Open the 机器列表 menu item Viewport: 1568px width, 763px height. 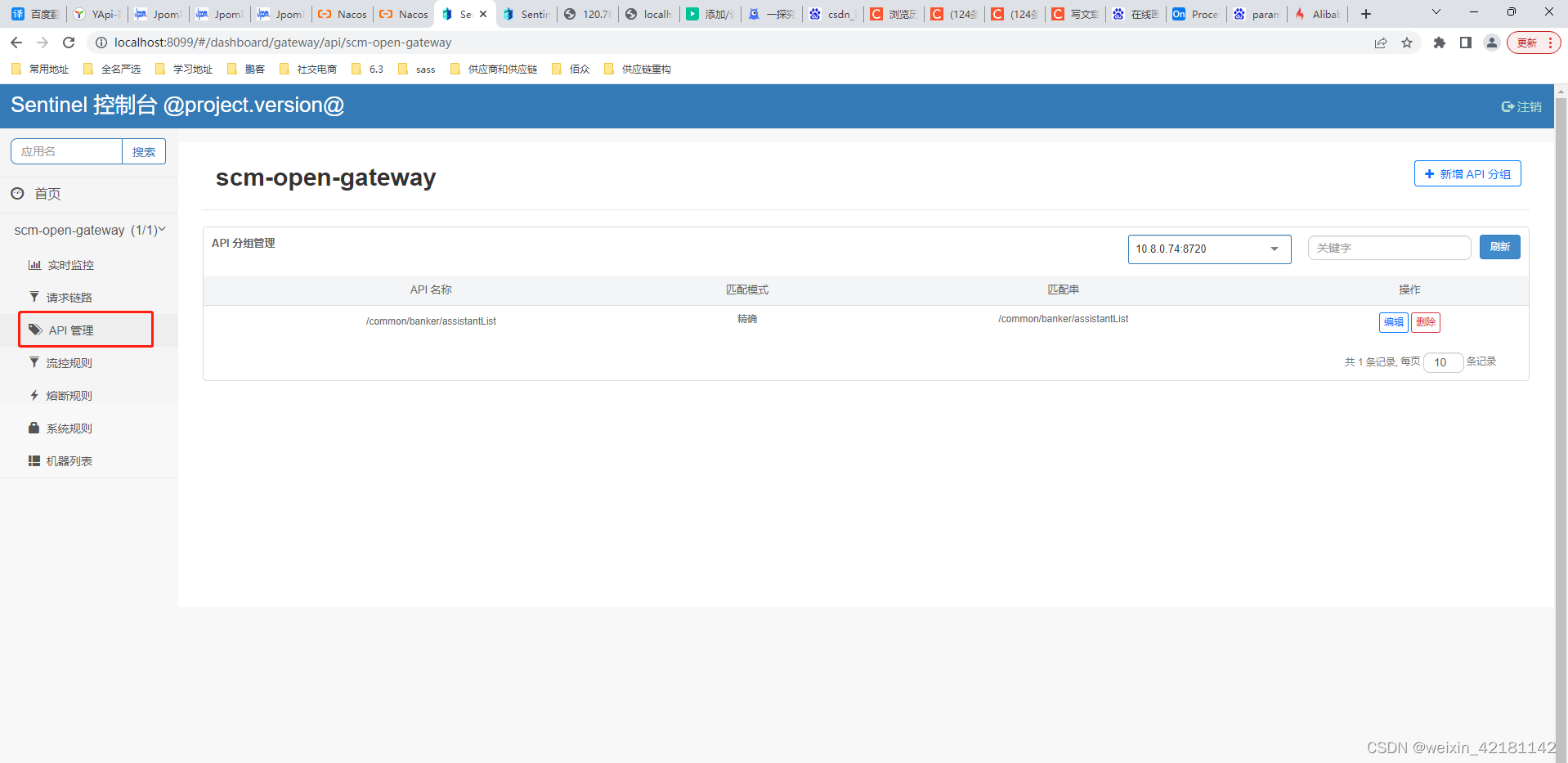(69, 461)
